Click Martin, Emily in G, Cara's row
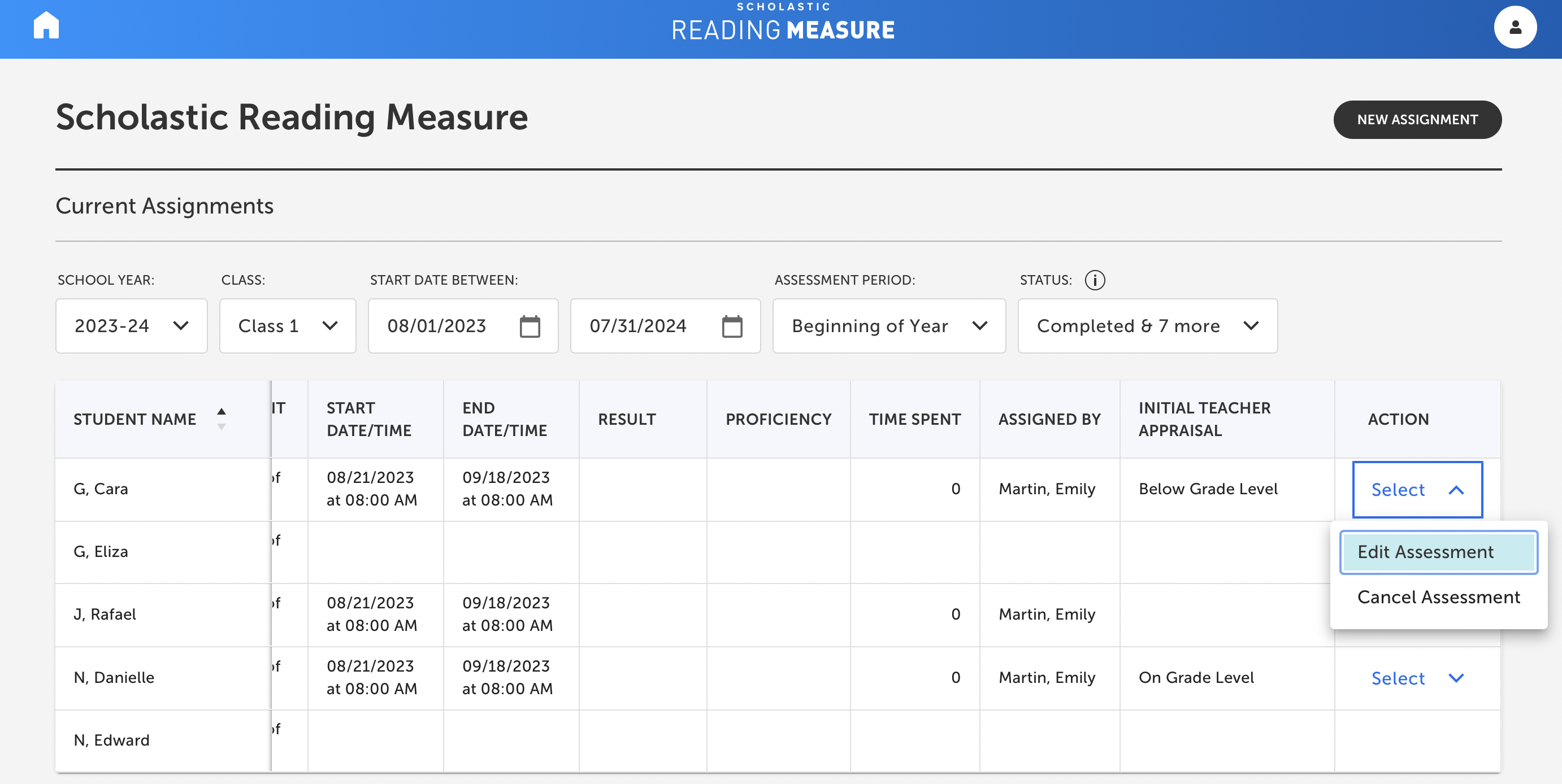Viewport: 1562px width, 784px height. point(1047,489)
